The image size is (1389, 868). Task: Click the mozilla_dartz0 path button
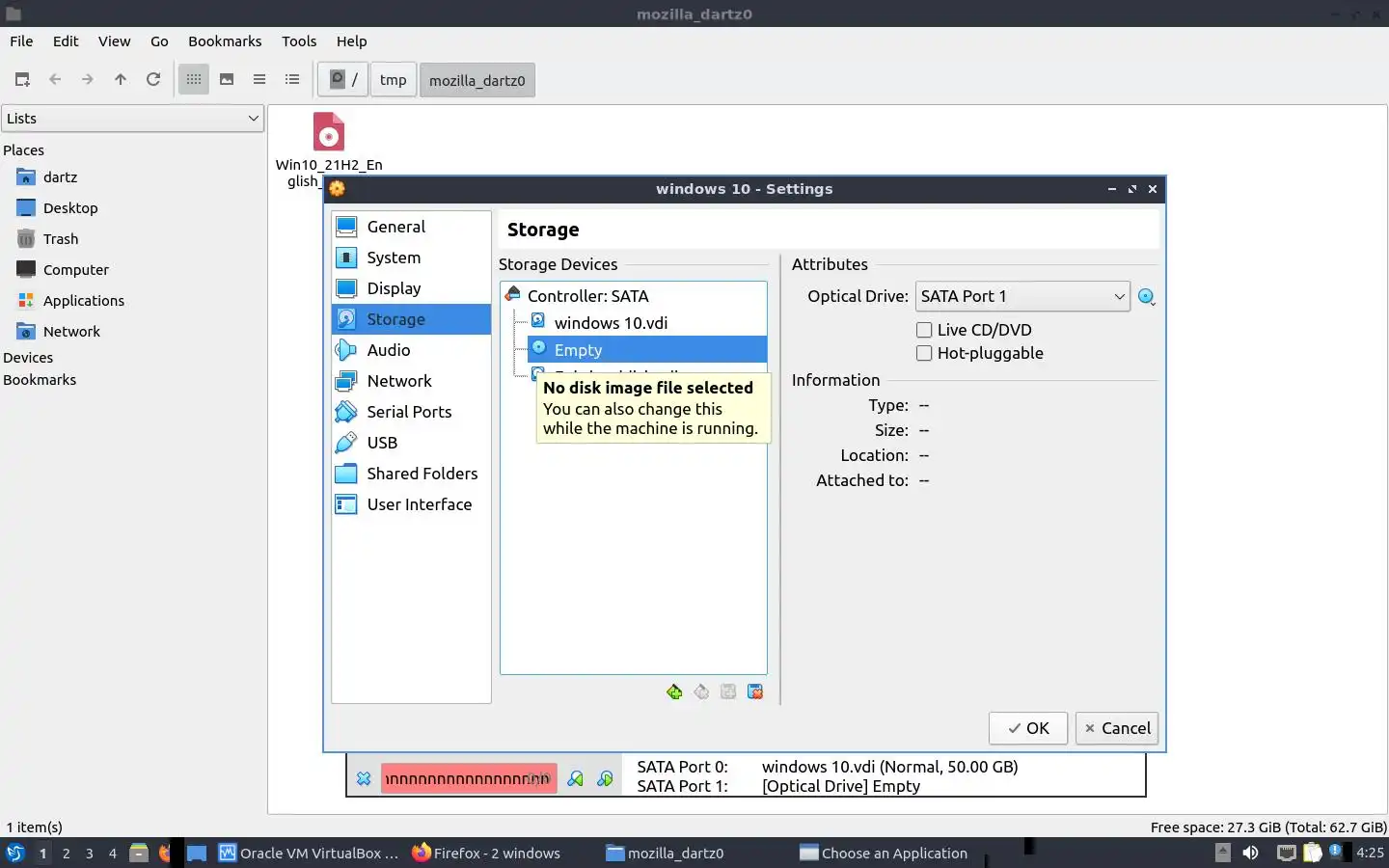(x=477, y=79)
